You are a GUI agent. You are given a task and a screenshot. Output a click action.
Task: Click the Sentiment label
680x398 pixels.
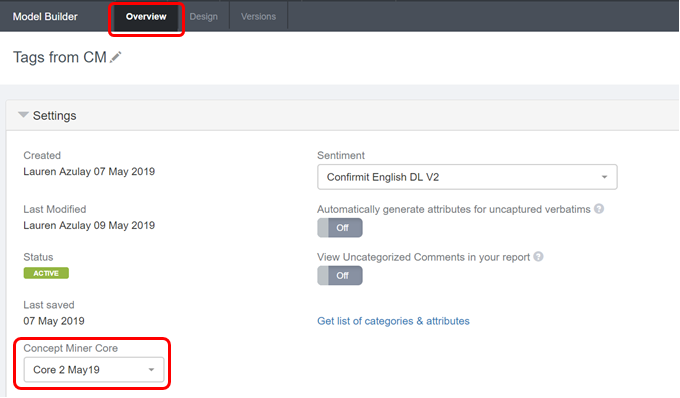(341, 155)
